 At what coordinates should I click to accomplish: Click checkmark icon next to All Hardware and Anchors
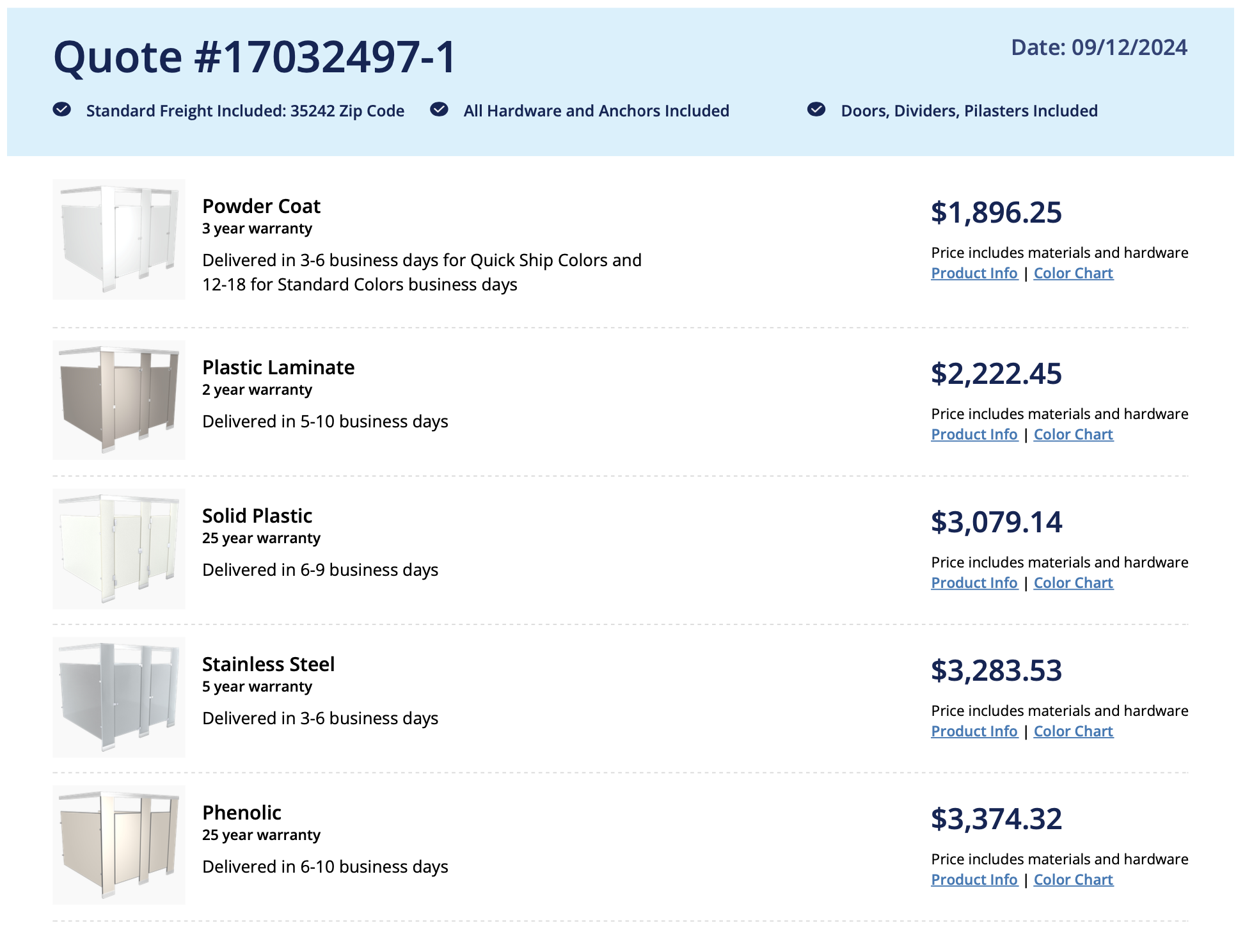439,109
